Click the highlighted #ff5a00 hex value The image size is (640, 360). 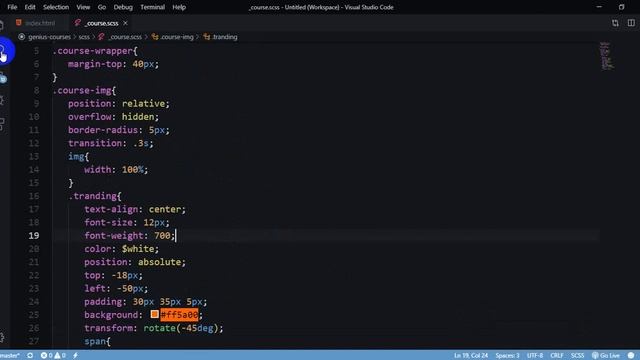pyautogui.click(x=179, y=315)
